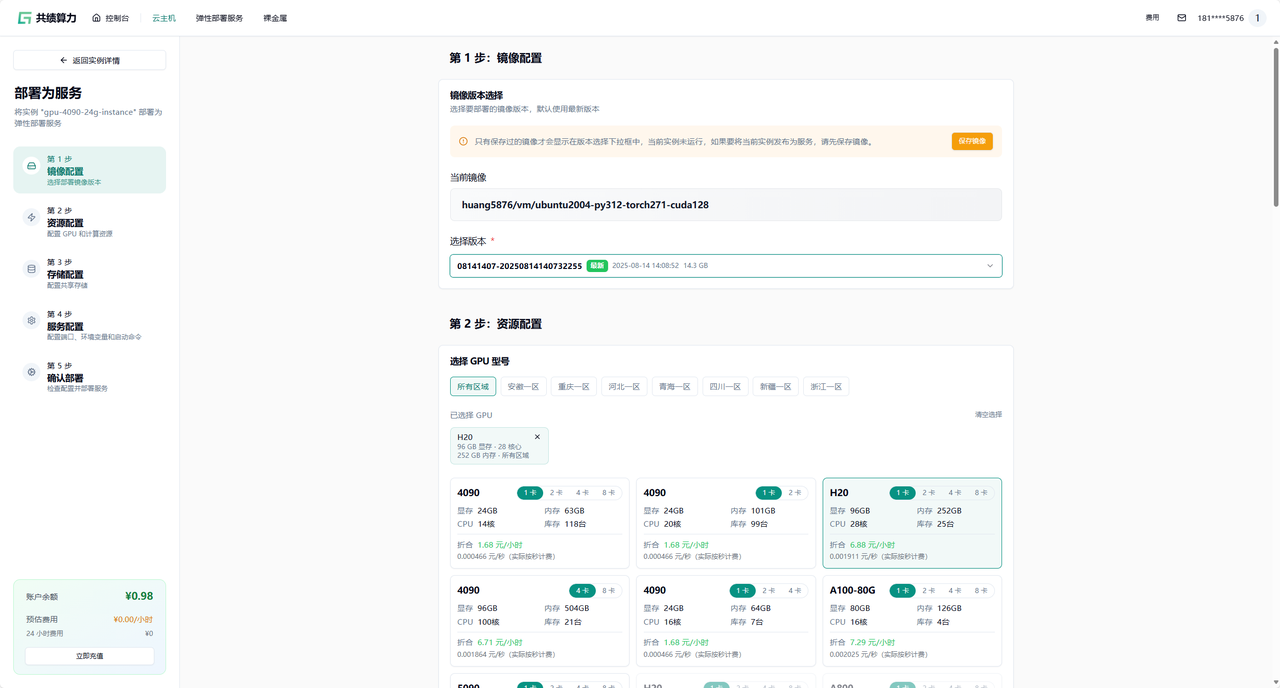Open step 4 服务配置 gear icon
Screen dimensions: 1280x688
coord(31,321)
